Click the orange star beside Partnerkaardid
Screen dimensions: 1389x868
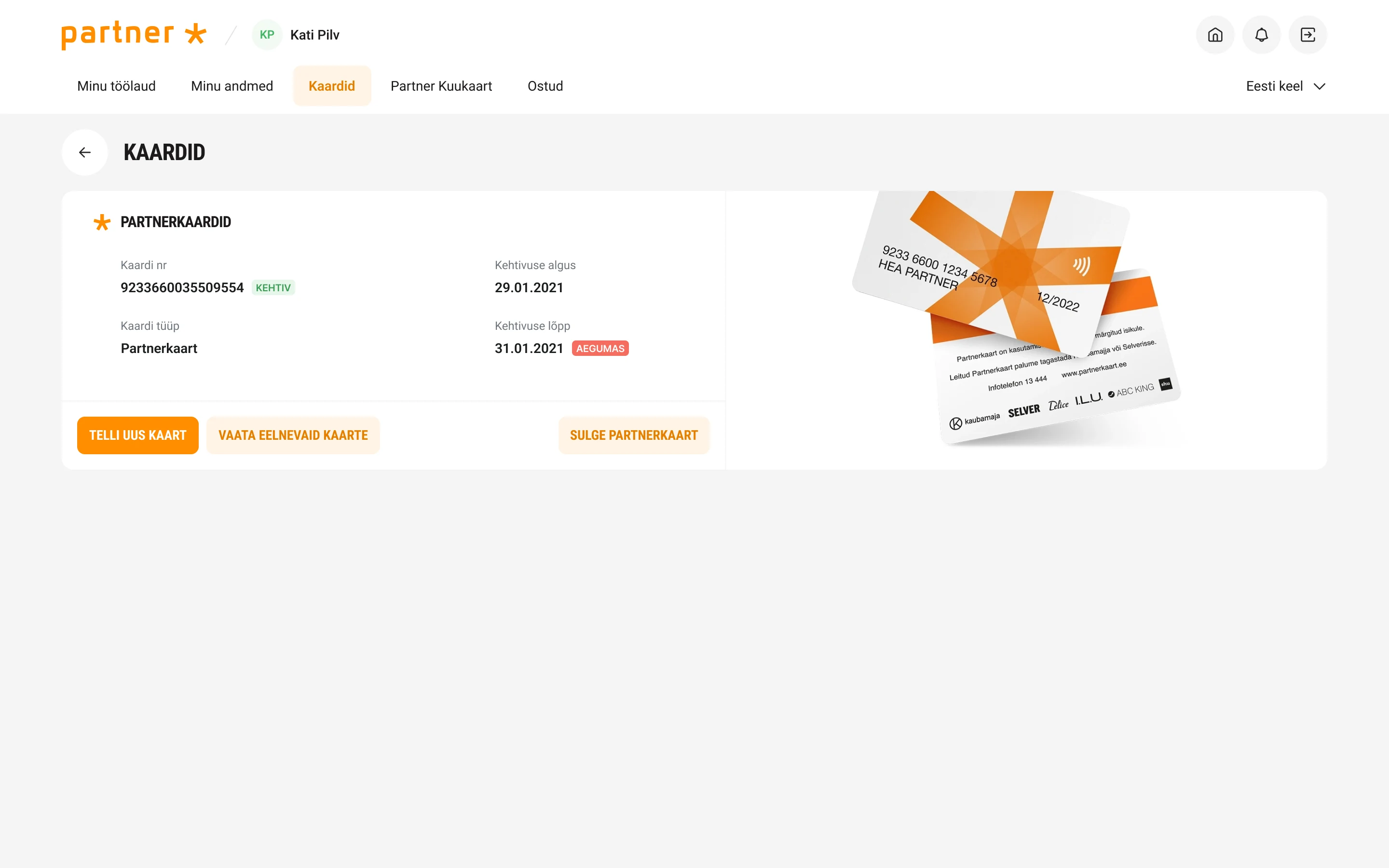pyautogui.click(x=102, y=222)
